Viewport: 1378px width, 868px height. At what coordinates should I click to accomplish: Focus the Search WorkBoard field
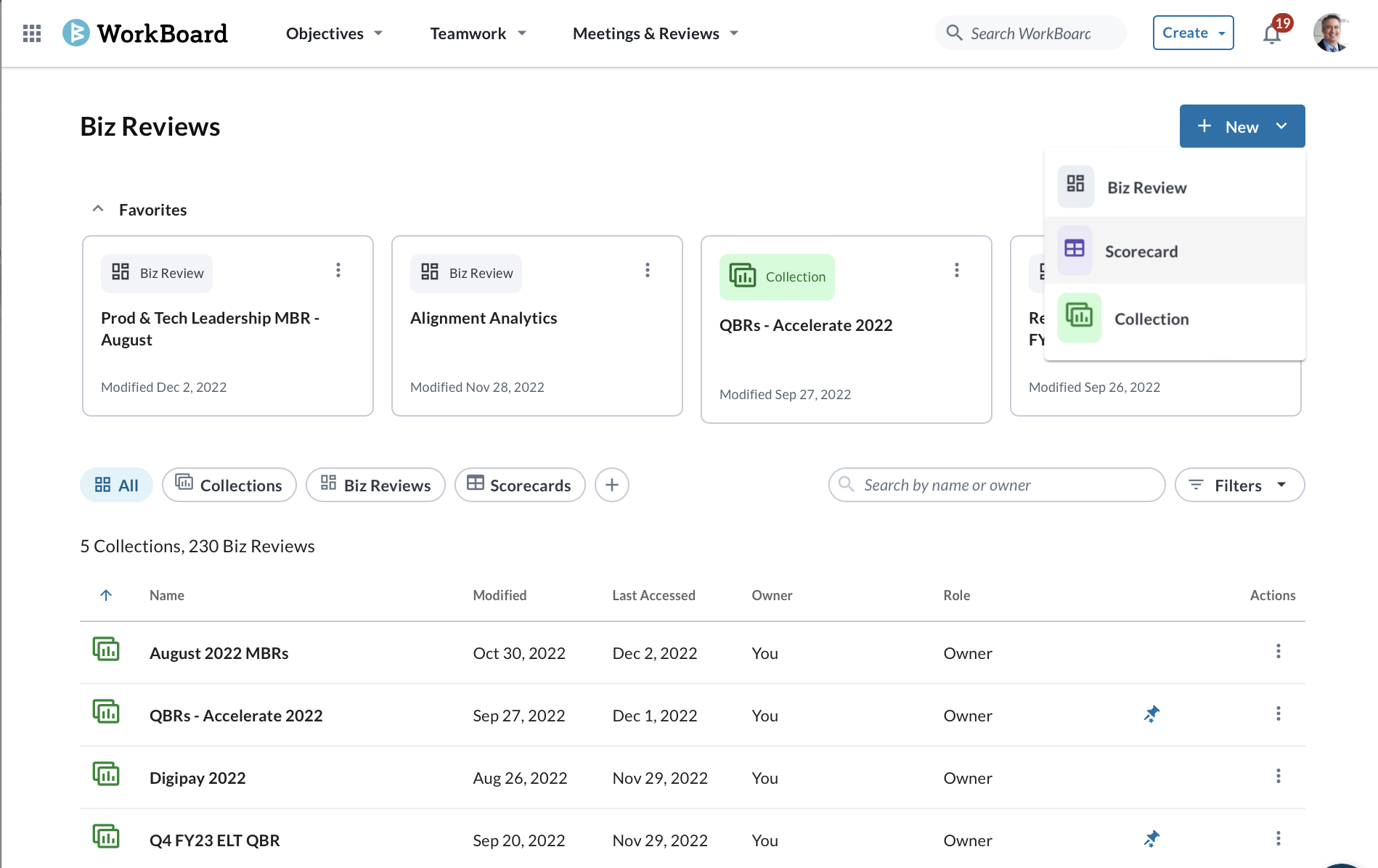click(x=1031, y=33)
